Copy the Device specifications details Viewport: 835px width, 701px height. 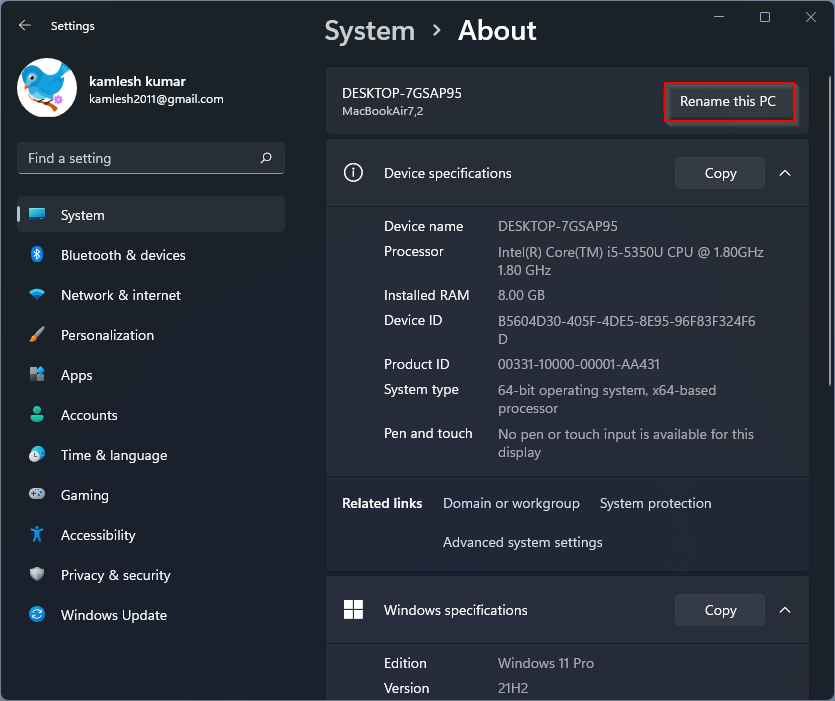tap(719, 172)
